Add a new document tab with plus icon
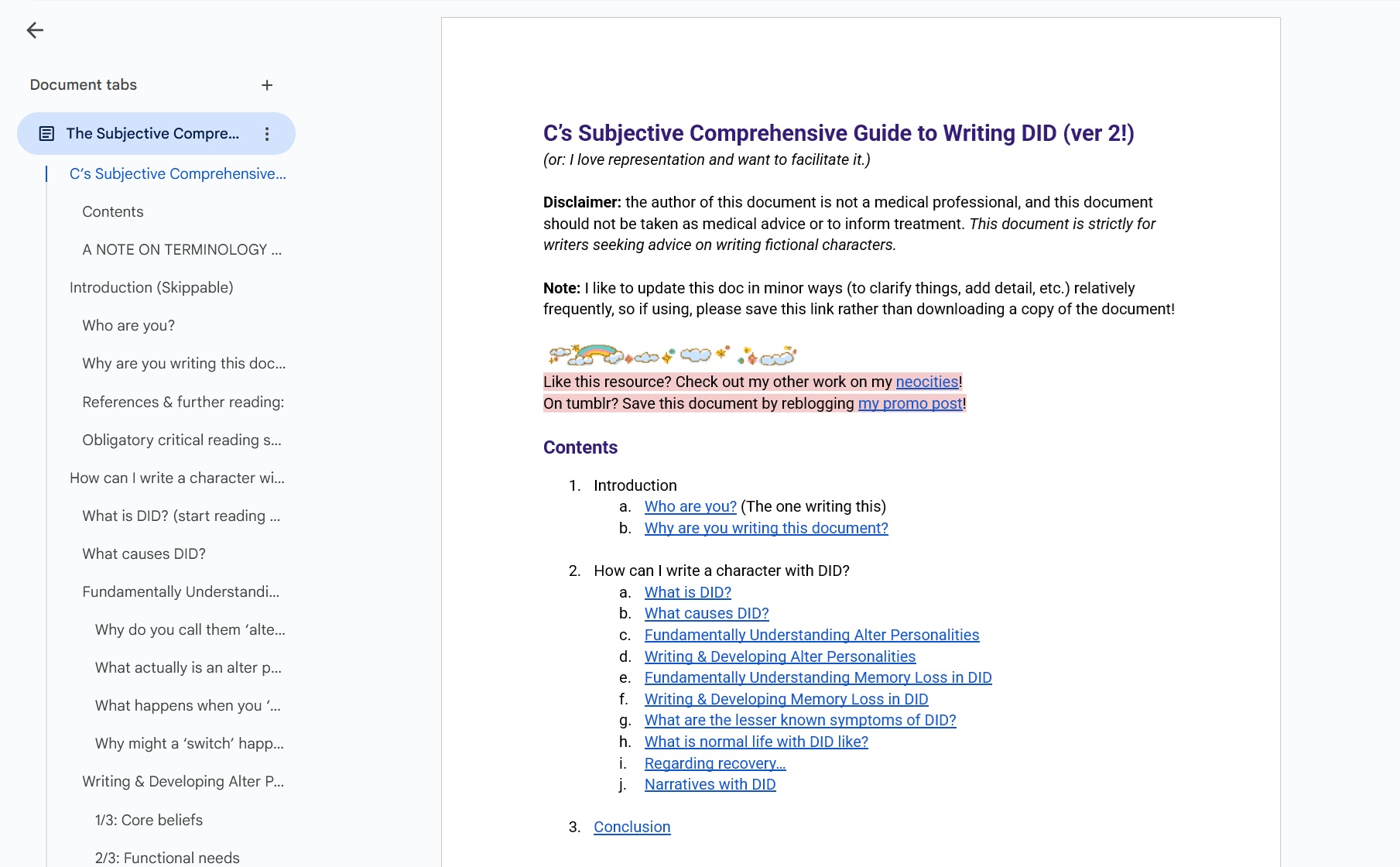 267,85
